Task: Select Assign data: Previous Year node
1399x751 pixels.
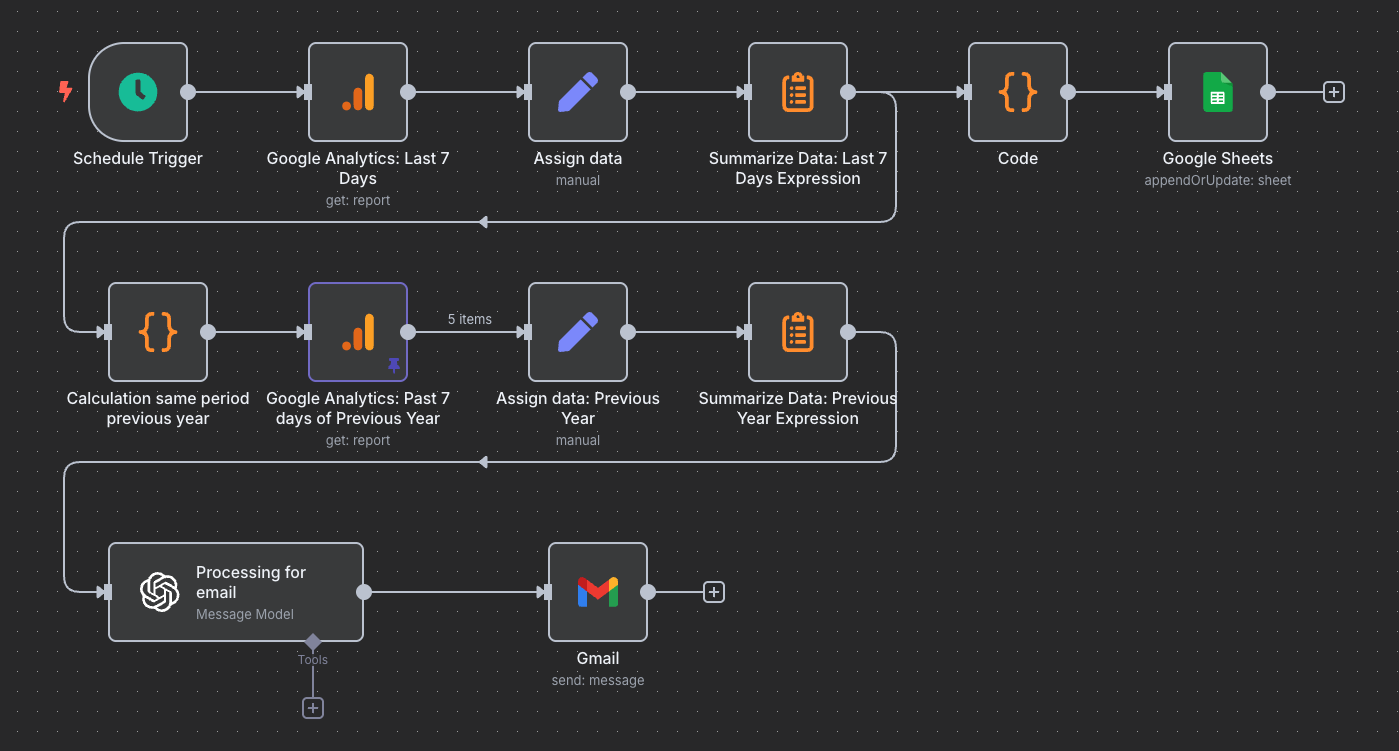Action: point(578,332)
